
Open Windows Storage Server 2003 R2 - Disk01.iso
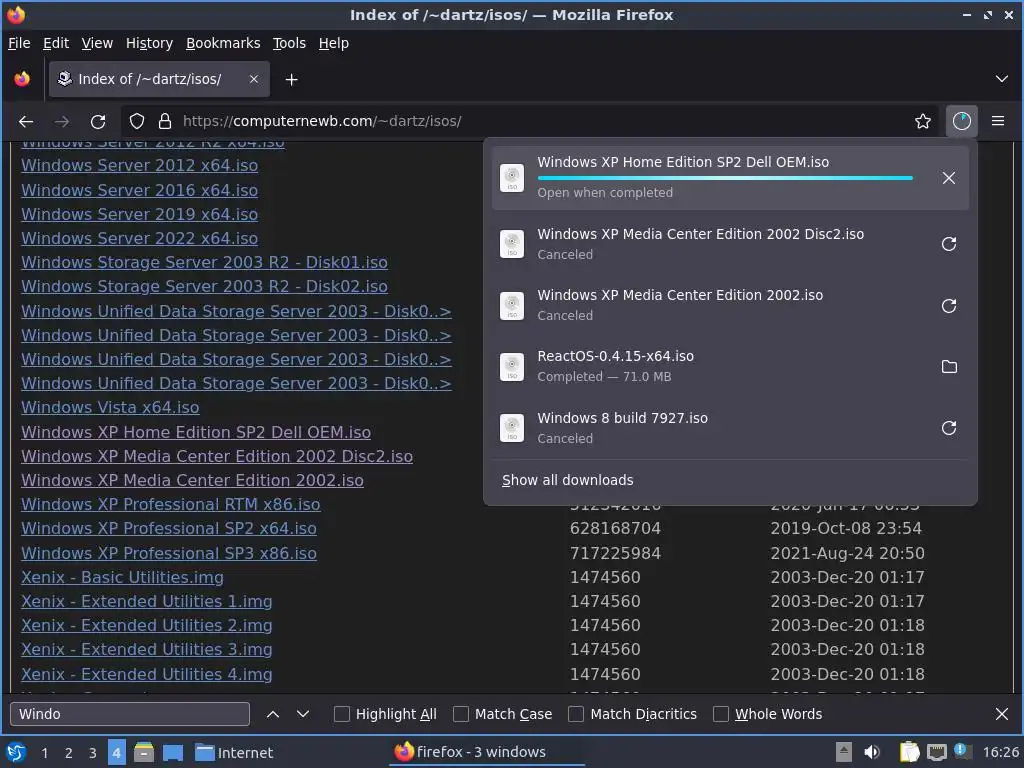coord(204,263)
